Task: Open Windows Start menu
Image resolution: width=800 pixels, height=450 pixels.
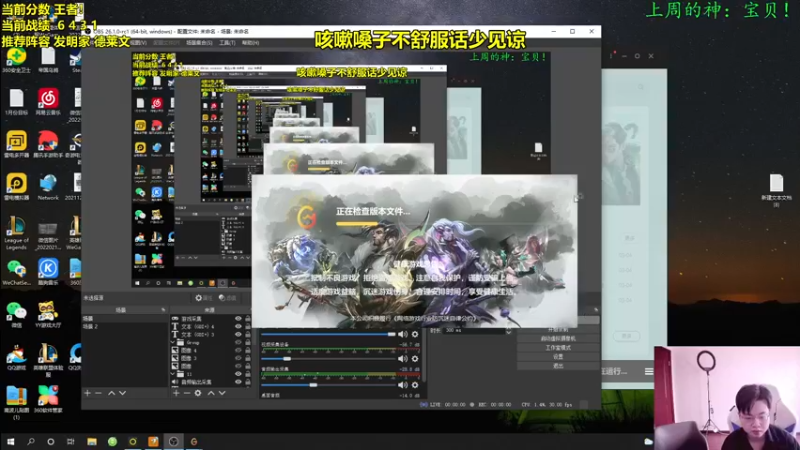Action: 10,441
